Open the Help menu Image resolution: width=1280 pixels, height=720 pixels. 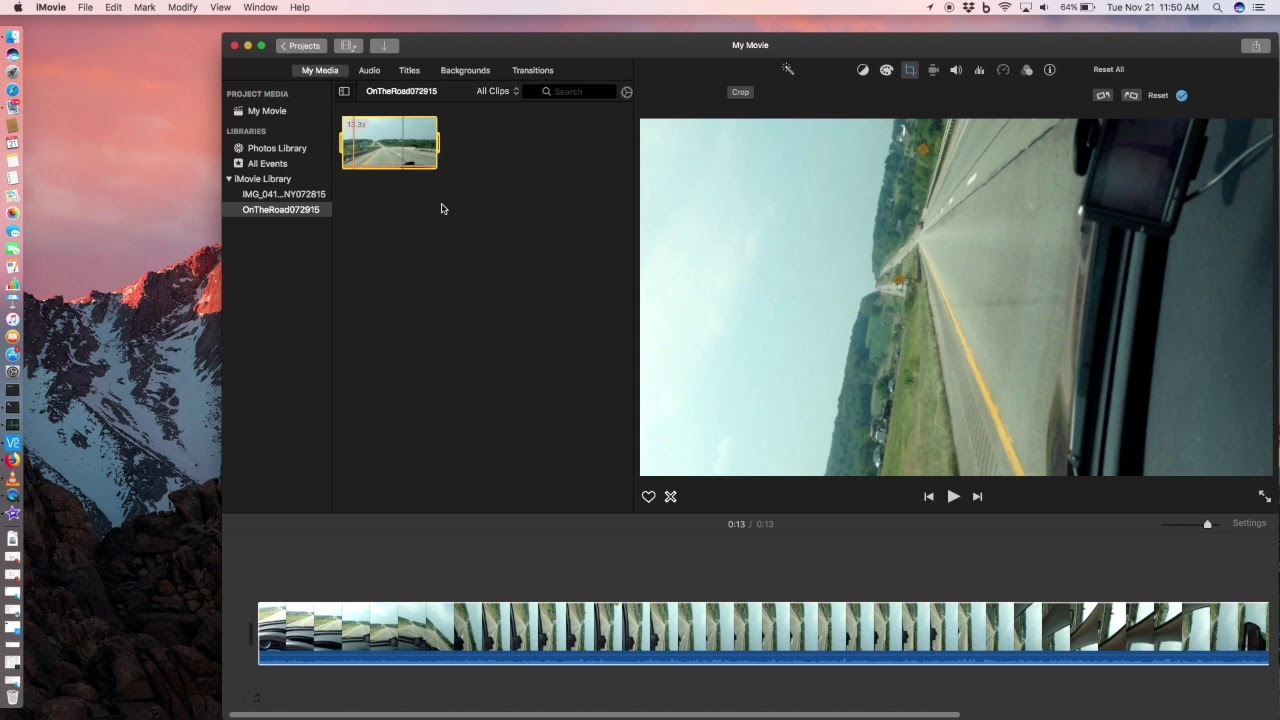pos(300,7)
